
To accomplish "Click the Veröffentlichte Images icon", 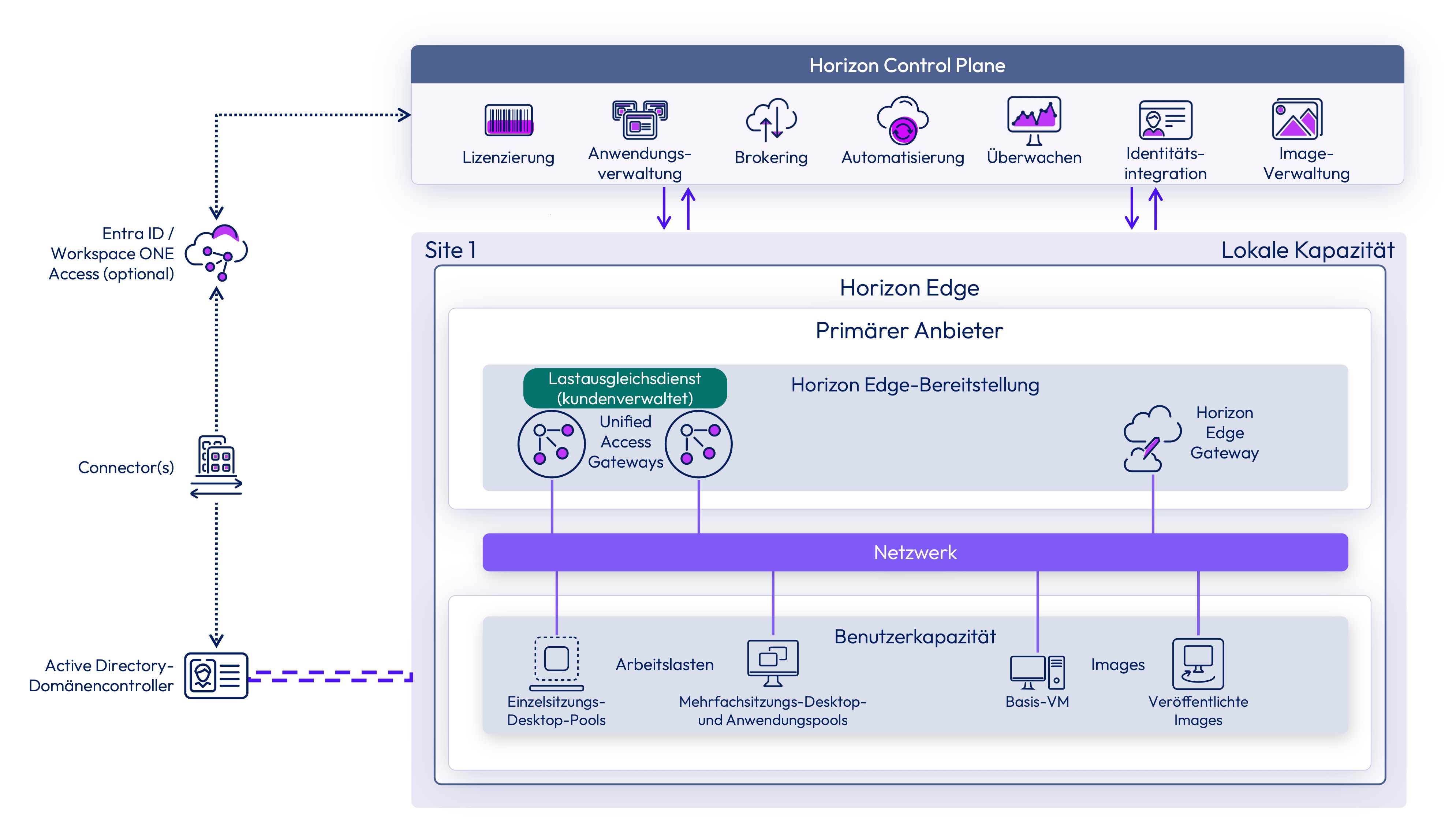I will click(1198, 663).
